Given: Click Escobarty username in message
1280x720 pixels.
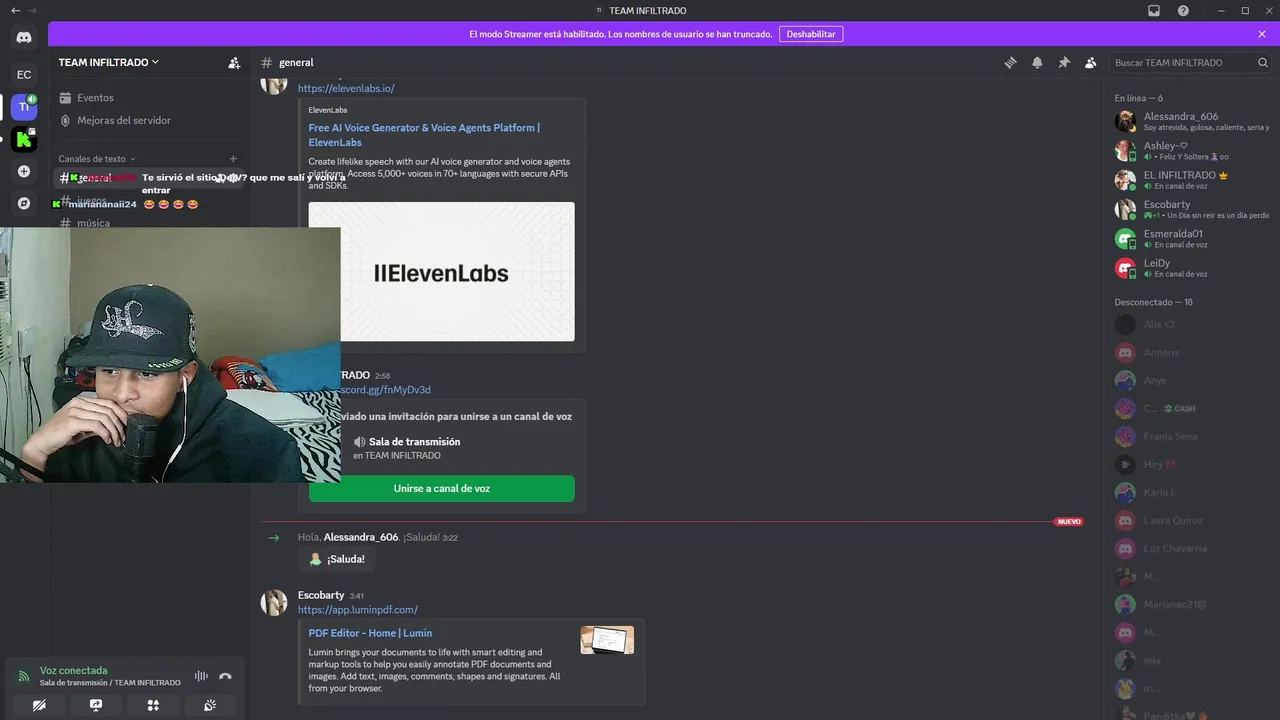Looking at the screenshot, I should pyautogui.click(x=321, y=595).
